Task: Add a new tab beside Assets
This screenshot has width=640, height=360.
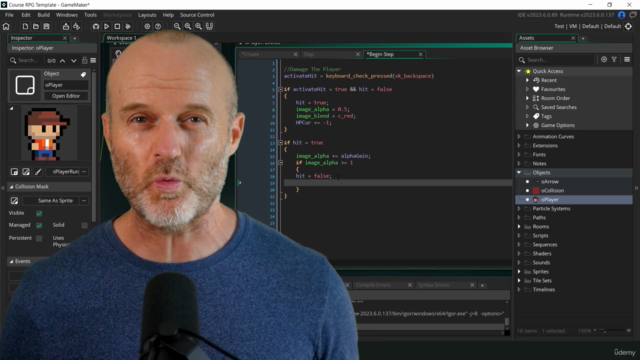Action: click(583, 38)
